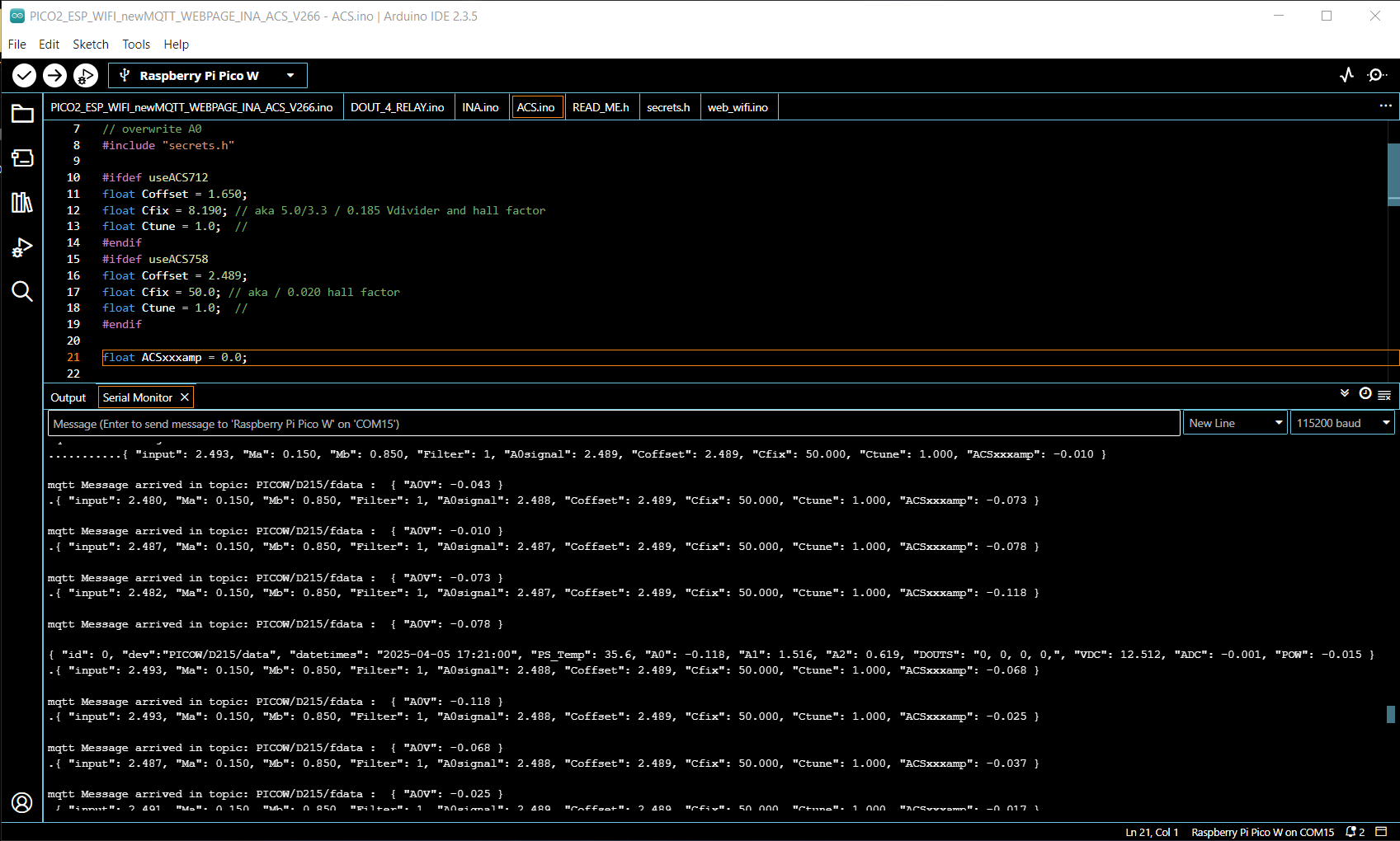Click mqtt message line with A0V -0.118

point(276,702)
